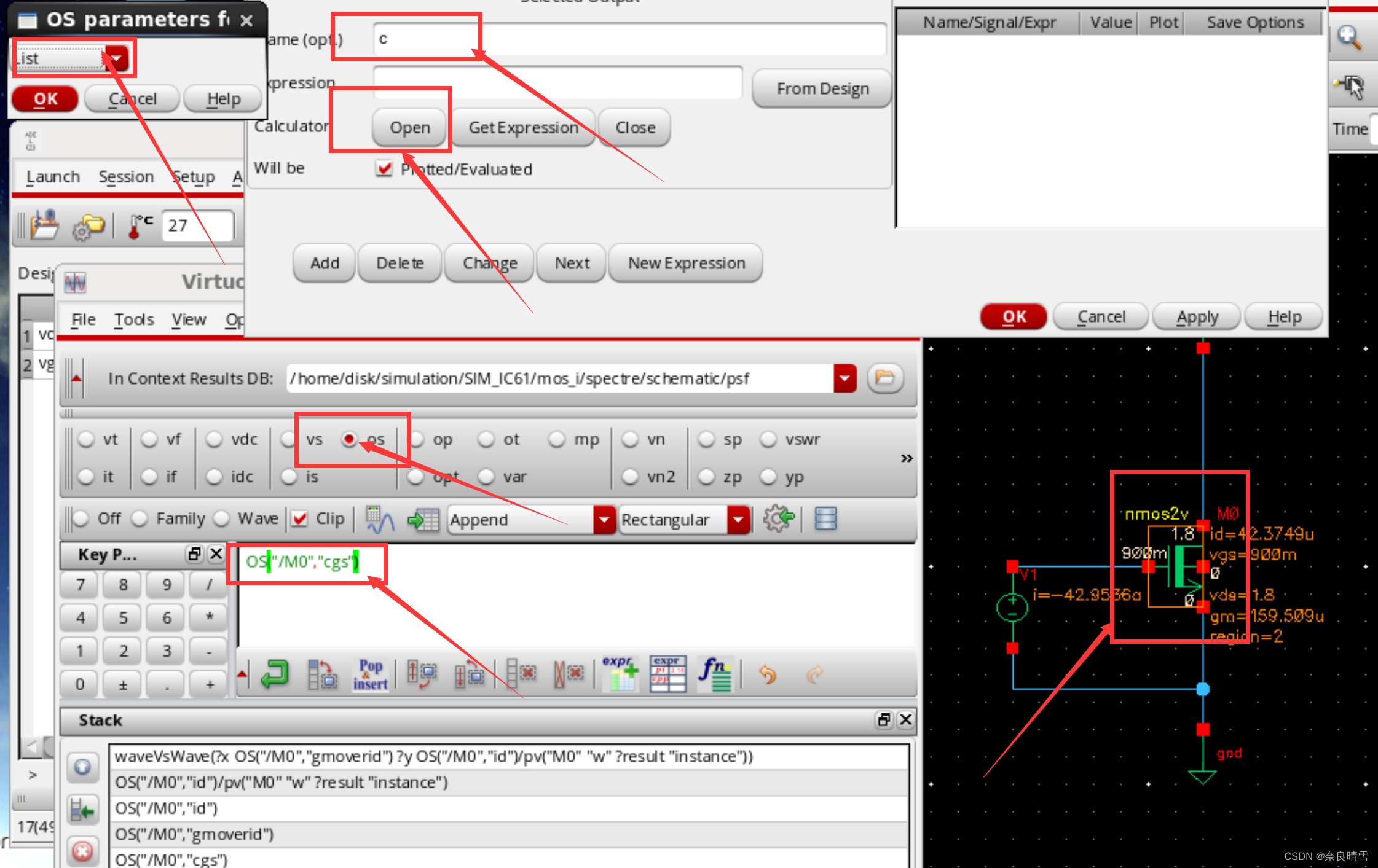Click the green Enter arrow icon

(274, 674)
